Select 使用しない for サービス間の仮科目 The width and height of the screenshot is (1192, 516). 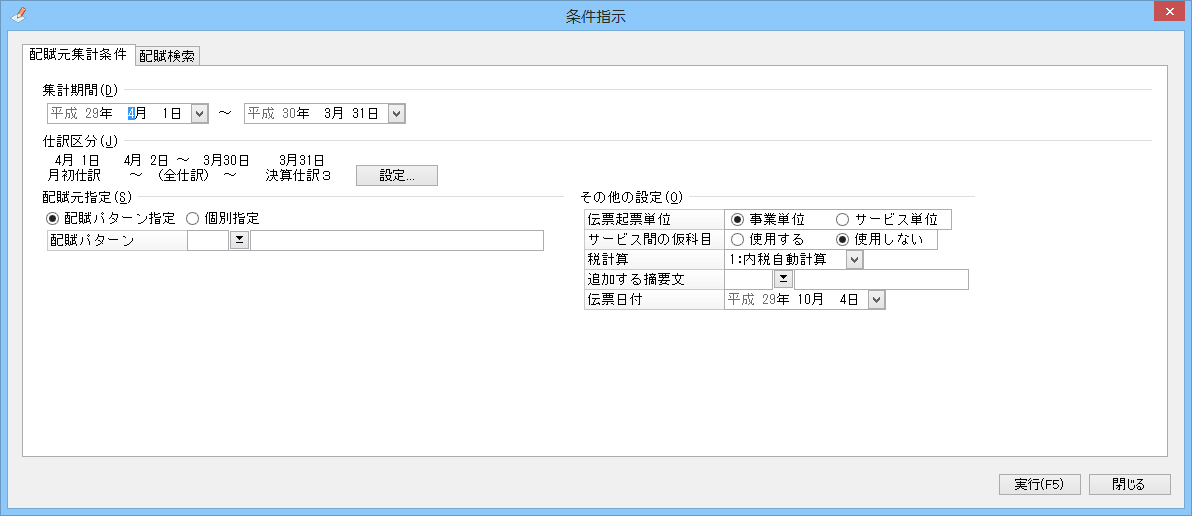click(x=842, y=239)
